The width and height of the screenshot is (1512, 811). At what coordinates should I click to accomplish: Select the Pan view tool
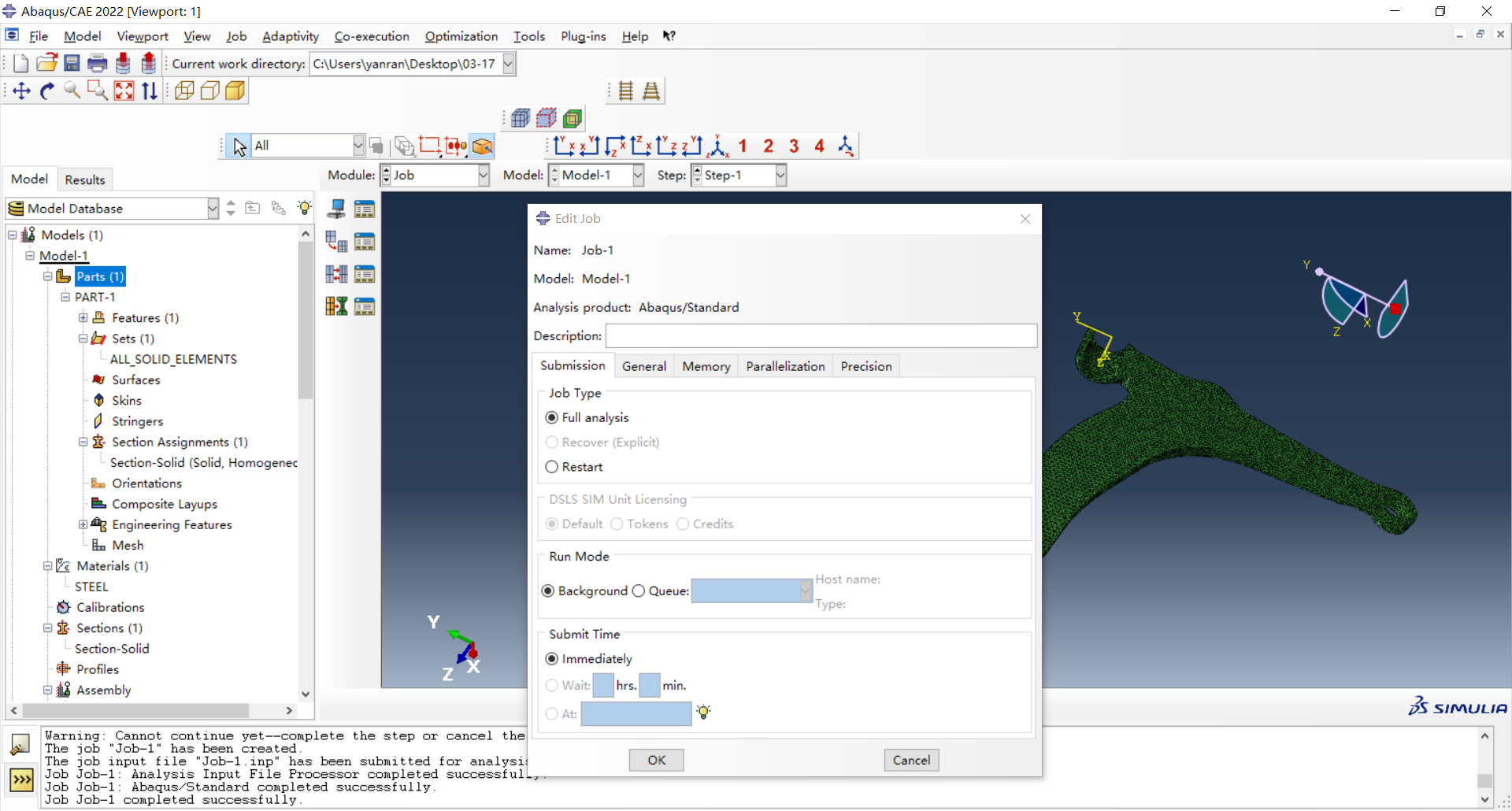tap(21, 91)
